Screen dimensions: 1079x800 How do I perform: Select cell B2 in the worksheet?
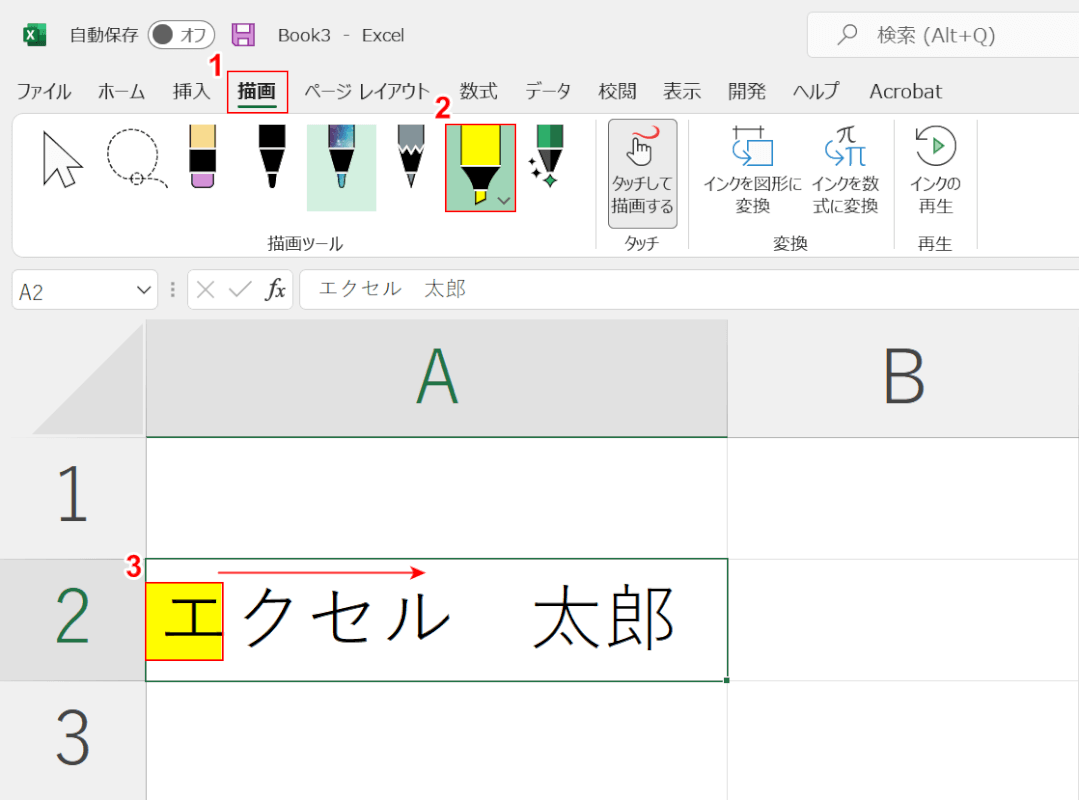click(900, 620)
